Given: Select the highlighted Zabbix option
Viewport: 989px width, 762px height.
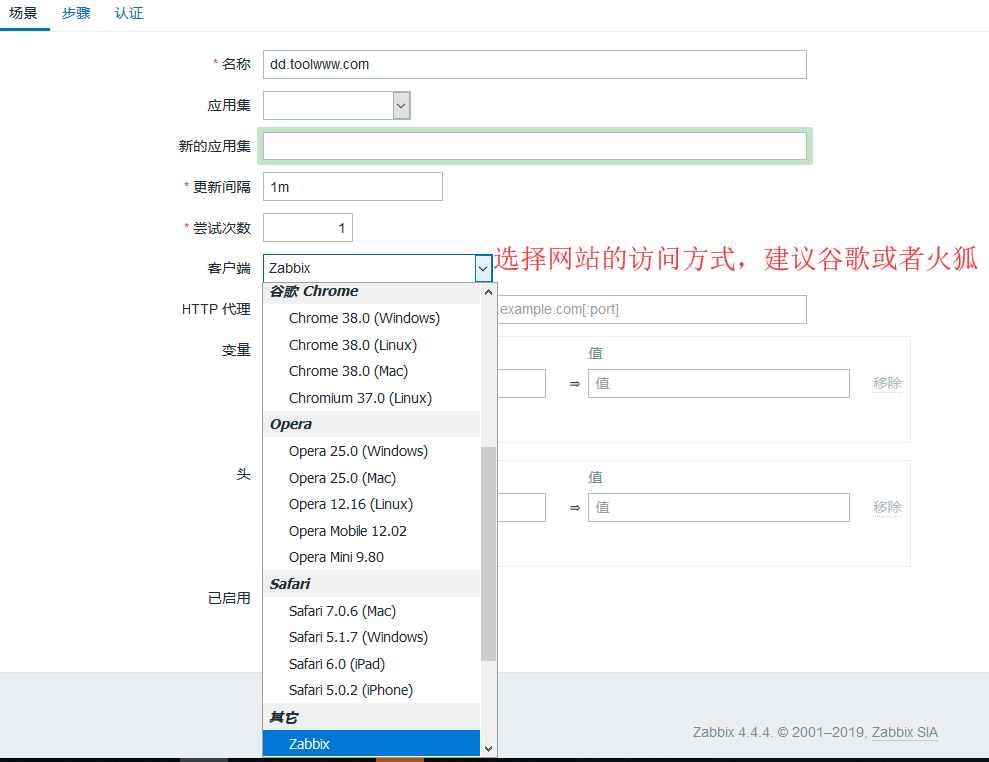Looking at the screenshot, I should point(371,744).
